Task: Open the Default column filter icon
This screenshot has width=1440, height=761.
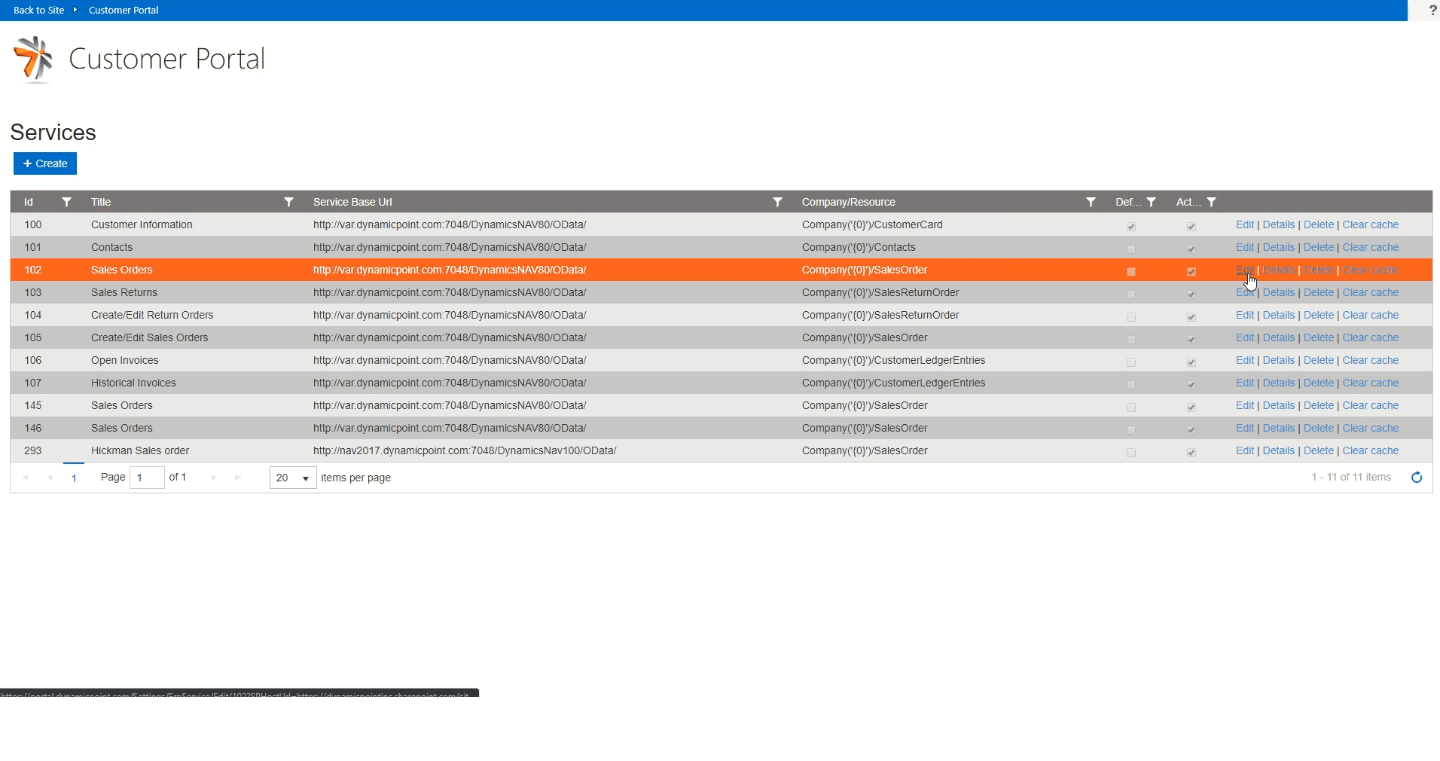Action: pos(1151,202)
